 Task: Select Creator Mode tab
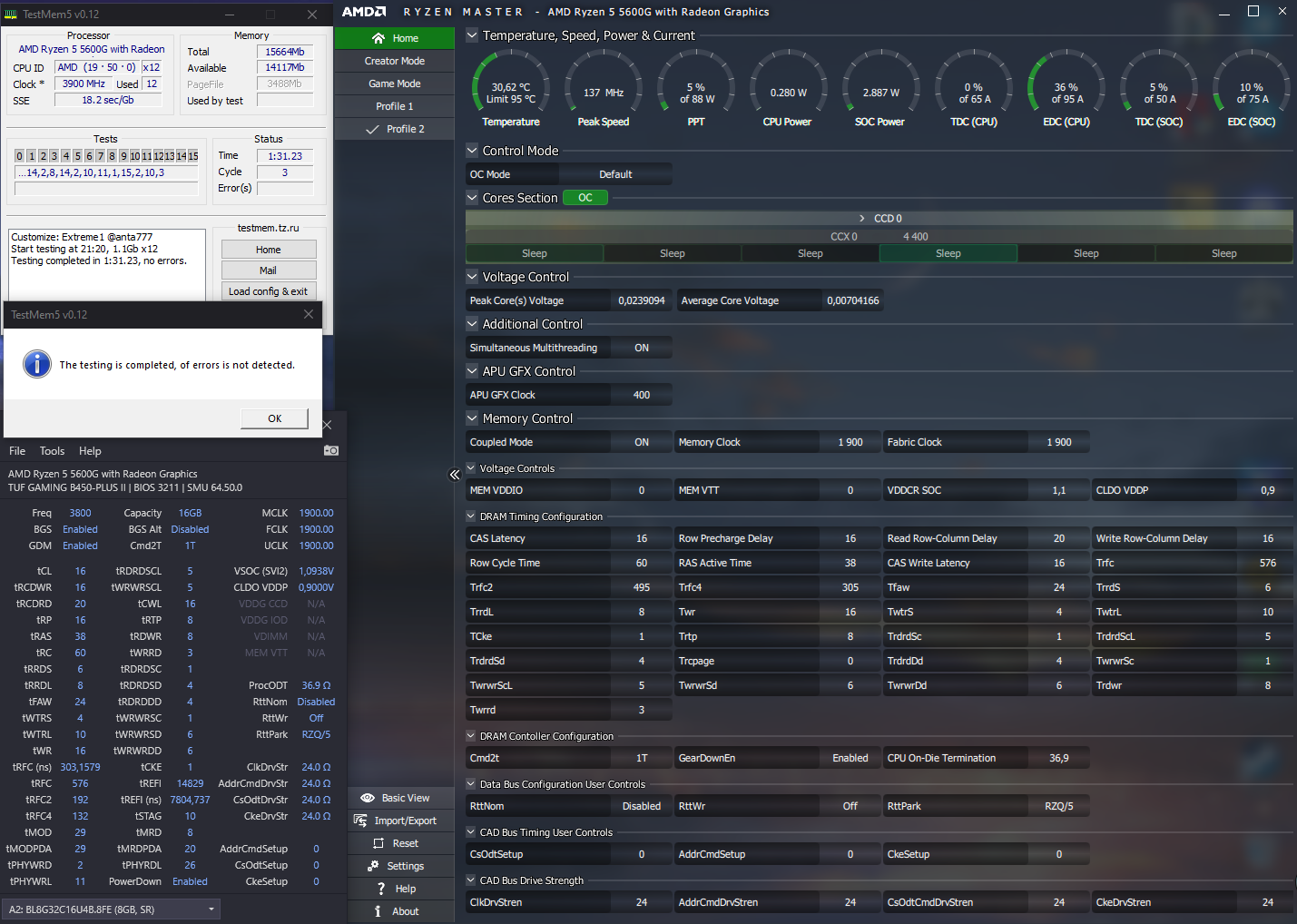point(395,61)
